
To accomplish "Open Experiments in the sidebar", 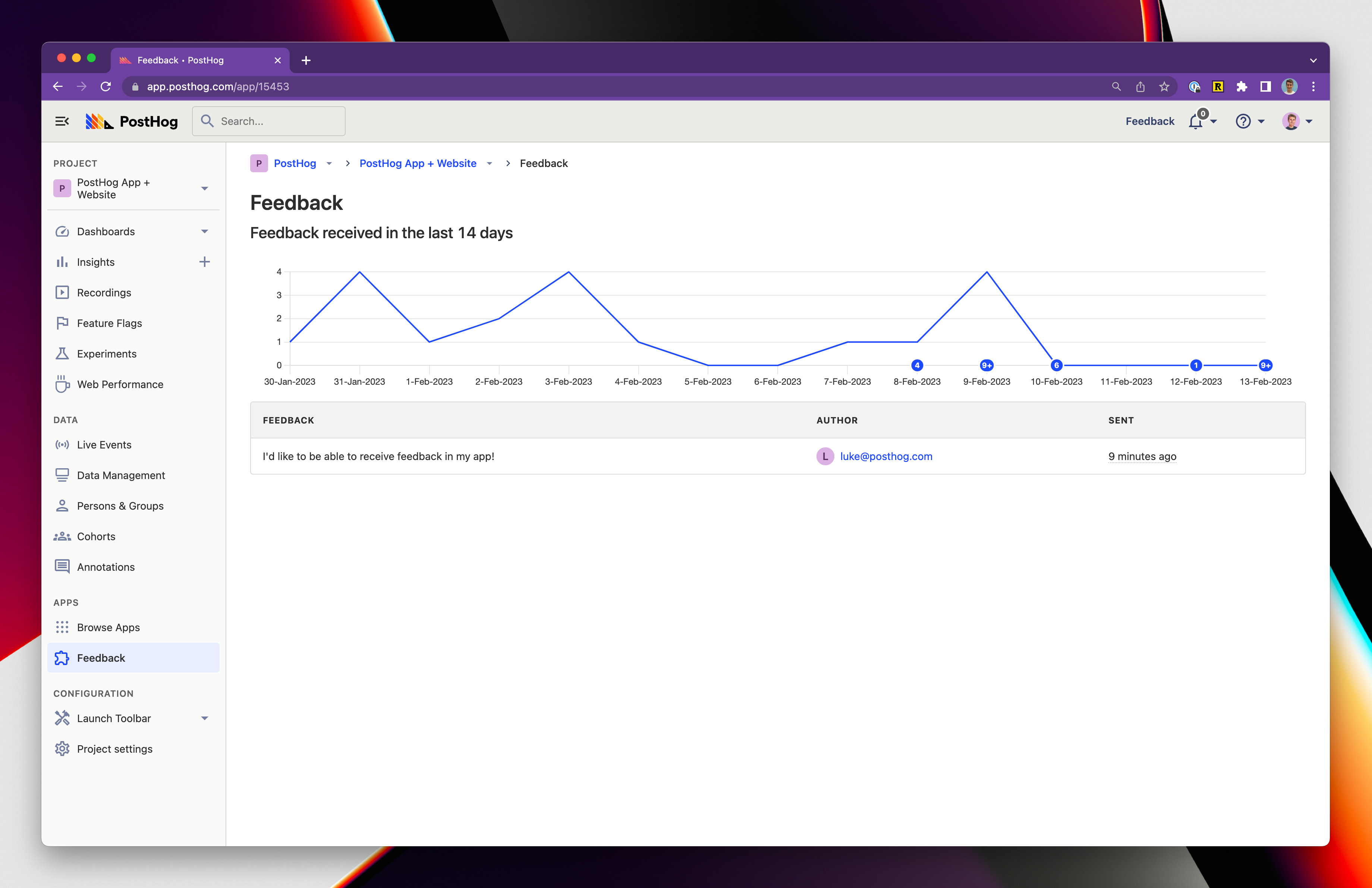I will coord(107,354).
